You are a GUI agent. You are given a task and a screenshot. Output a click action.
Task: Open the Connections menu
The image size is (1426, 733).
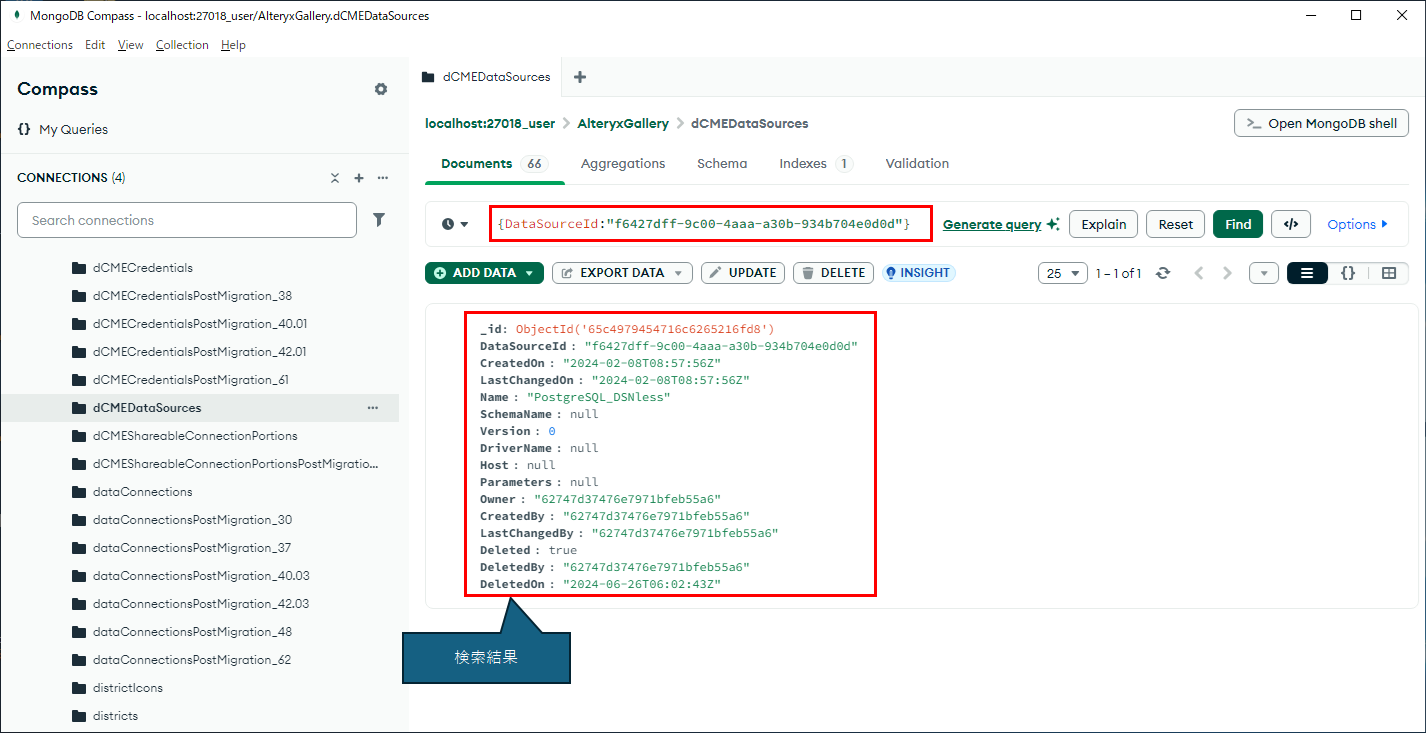[40, 45]
